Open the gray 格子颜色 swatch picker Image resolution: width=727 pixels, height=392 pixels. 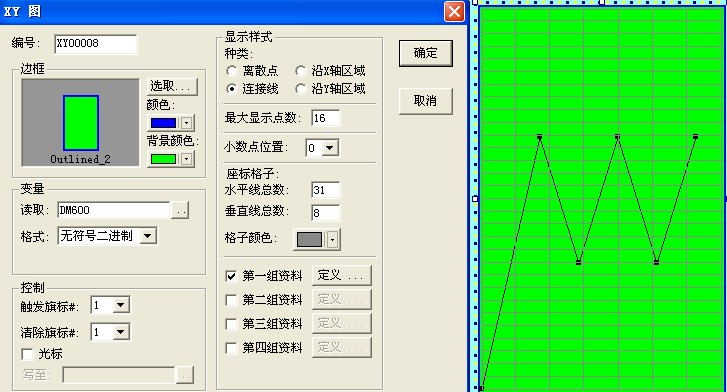[x=317, y=239]
